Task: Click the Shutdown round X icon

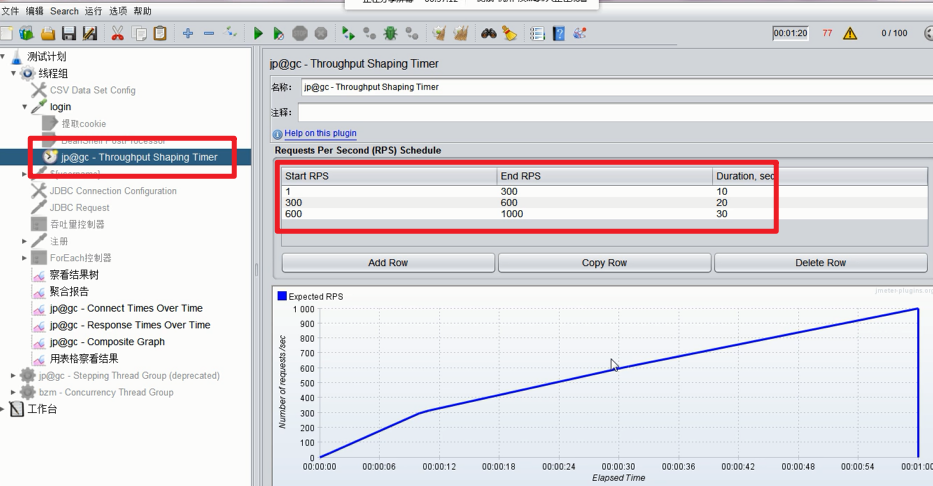Action: tap(321, 33)
